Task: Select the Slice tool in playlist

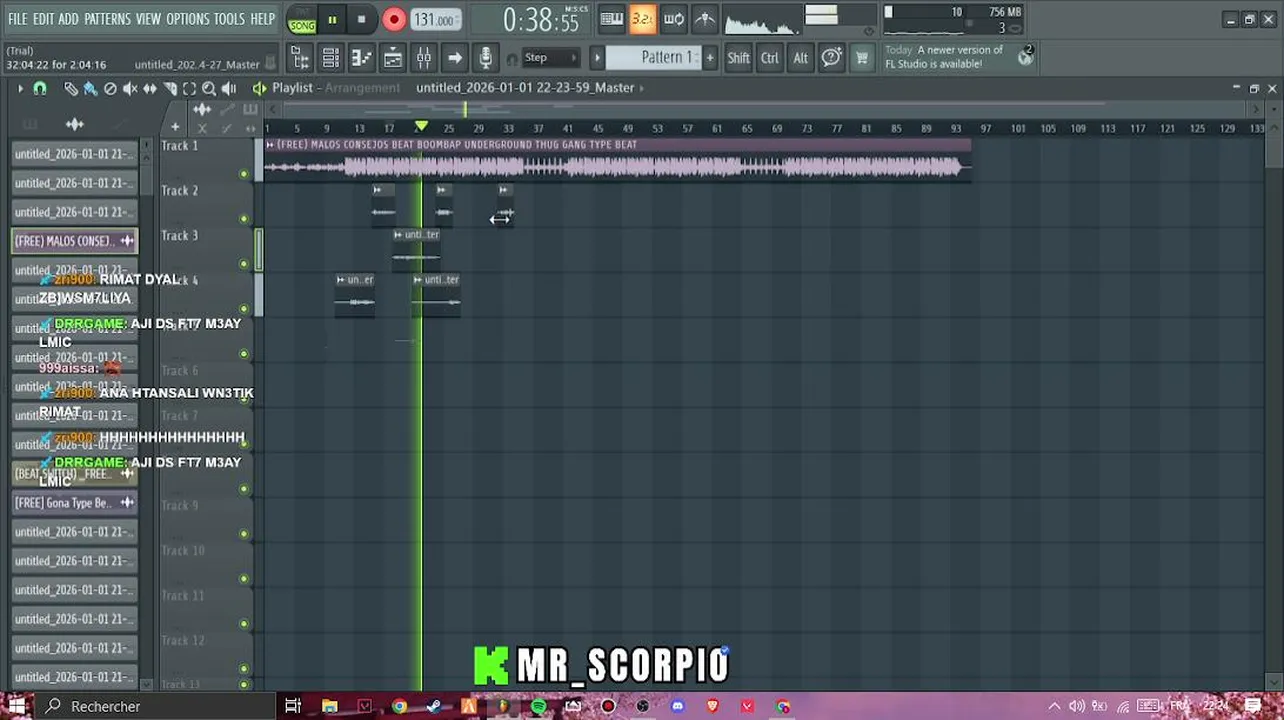Action: (170, 89)
